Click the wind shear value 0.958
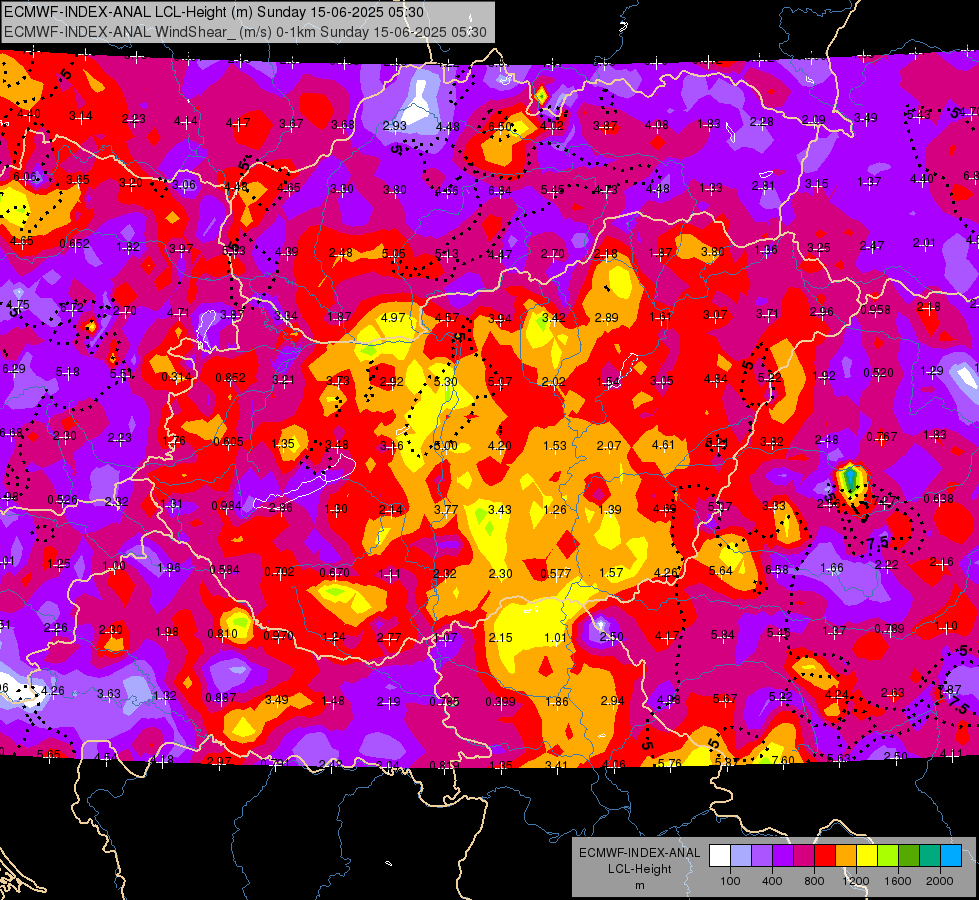The width and height of the screenshot is (979, 900). click(x=875, y=310)
